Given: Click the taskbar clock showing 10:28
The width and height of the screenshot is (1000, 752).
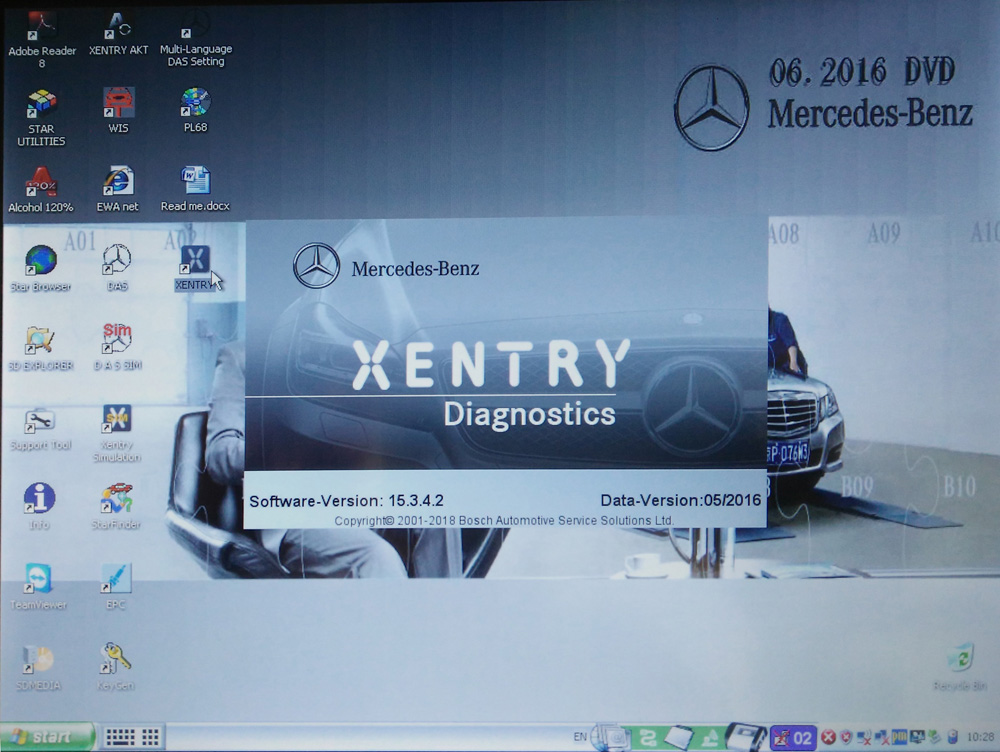Looking at the screenshot, I should click(980, 737).
